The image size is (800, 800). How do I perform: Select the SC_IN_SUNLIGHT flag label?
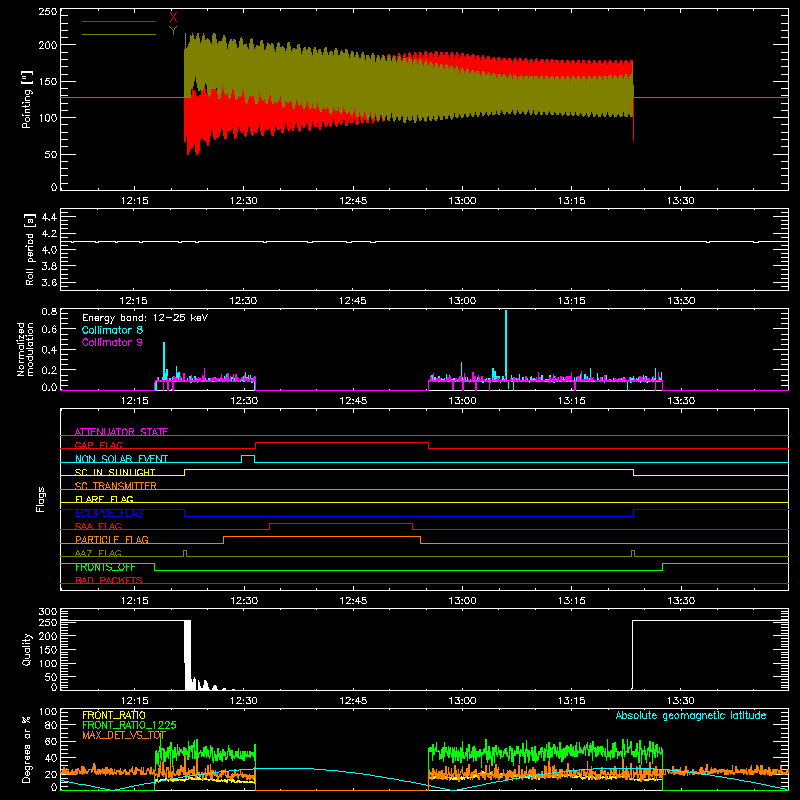115,472
